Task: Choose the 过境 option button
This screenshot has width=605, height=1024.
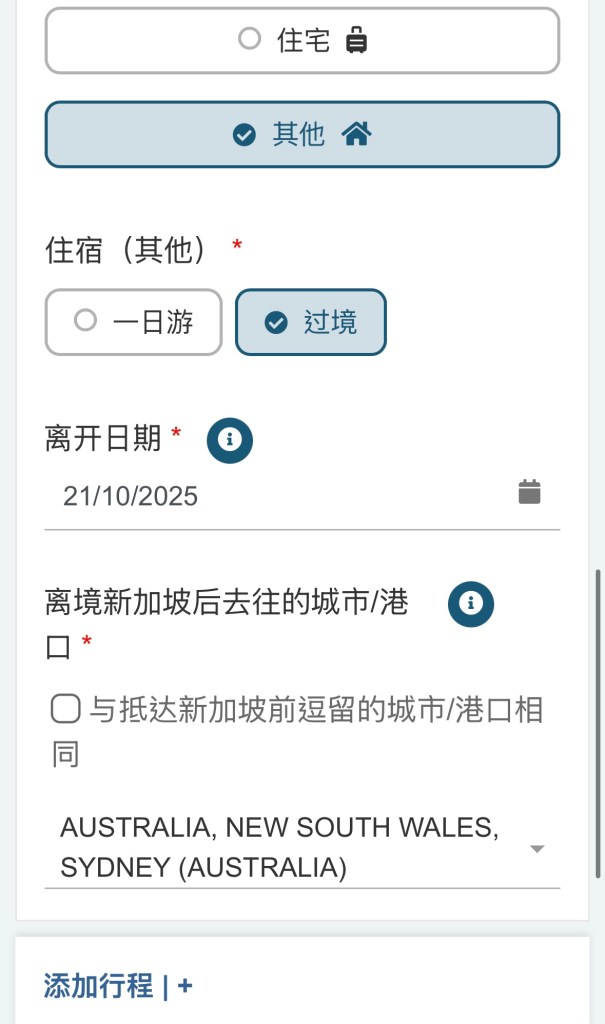Action: (311, 322)
